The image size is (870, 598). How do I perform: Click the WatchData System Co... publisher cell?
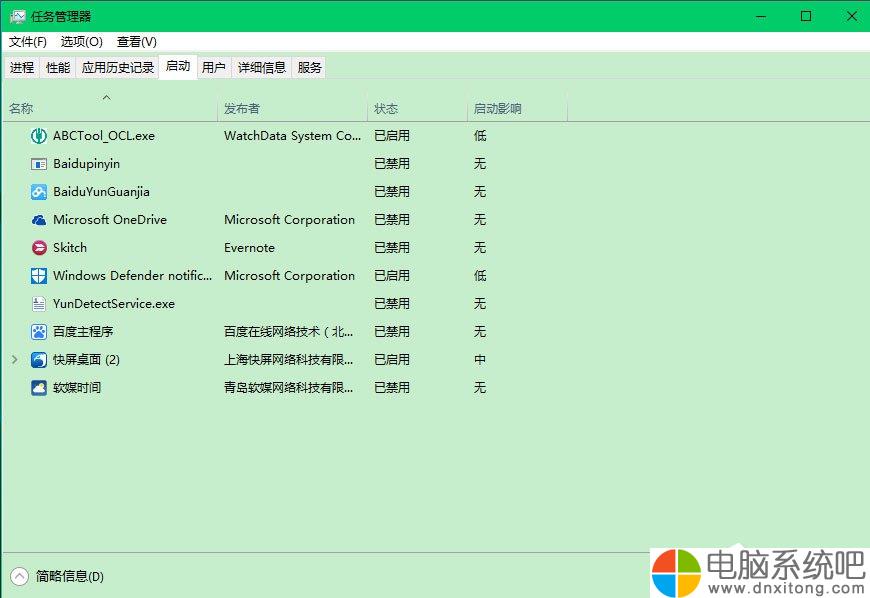292,136
